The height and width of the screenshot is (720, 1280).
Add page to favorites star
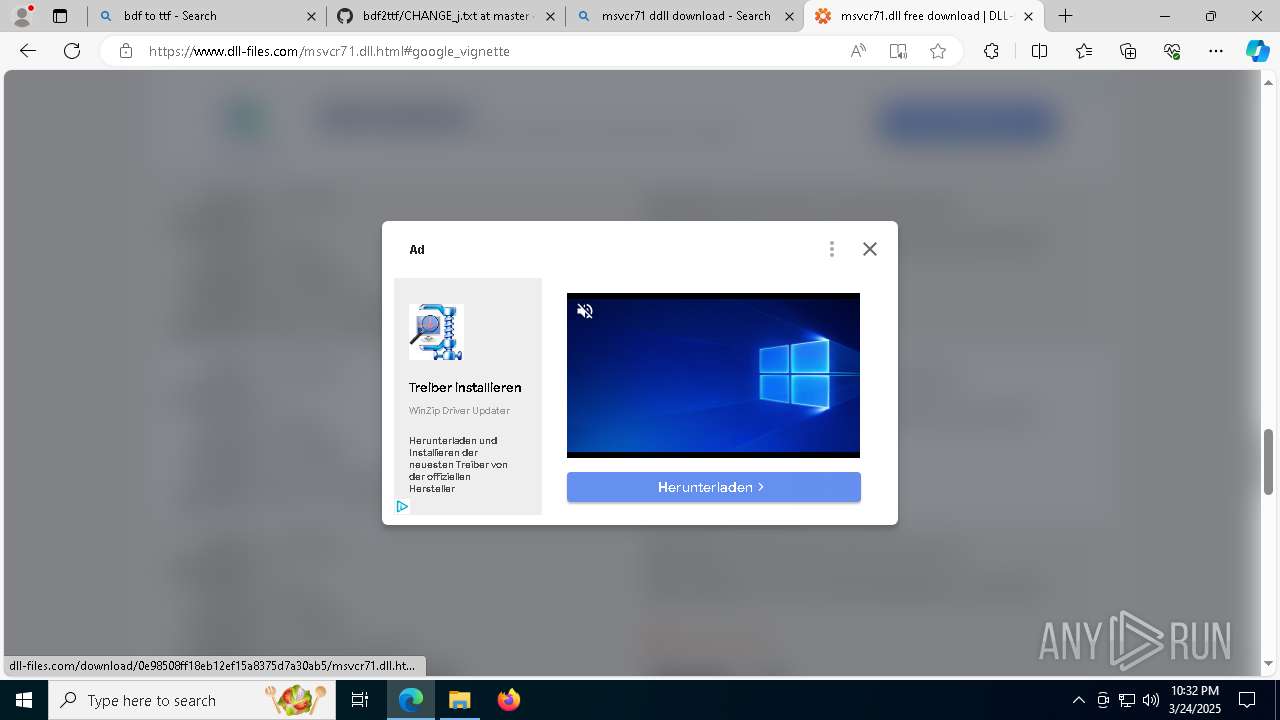938,51
